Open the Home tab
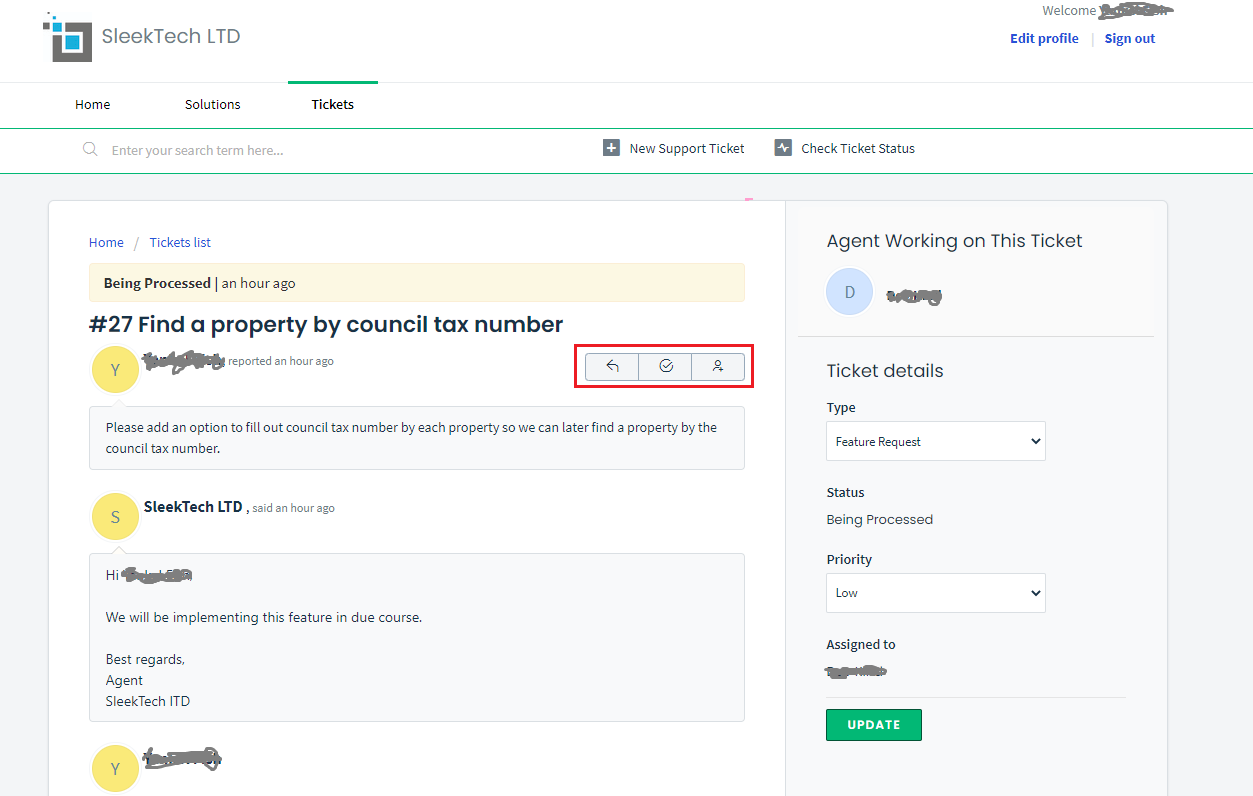1253x796 pixels. click(93, 104)
